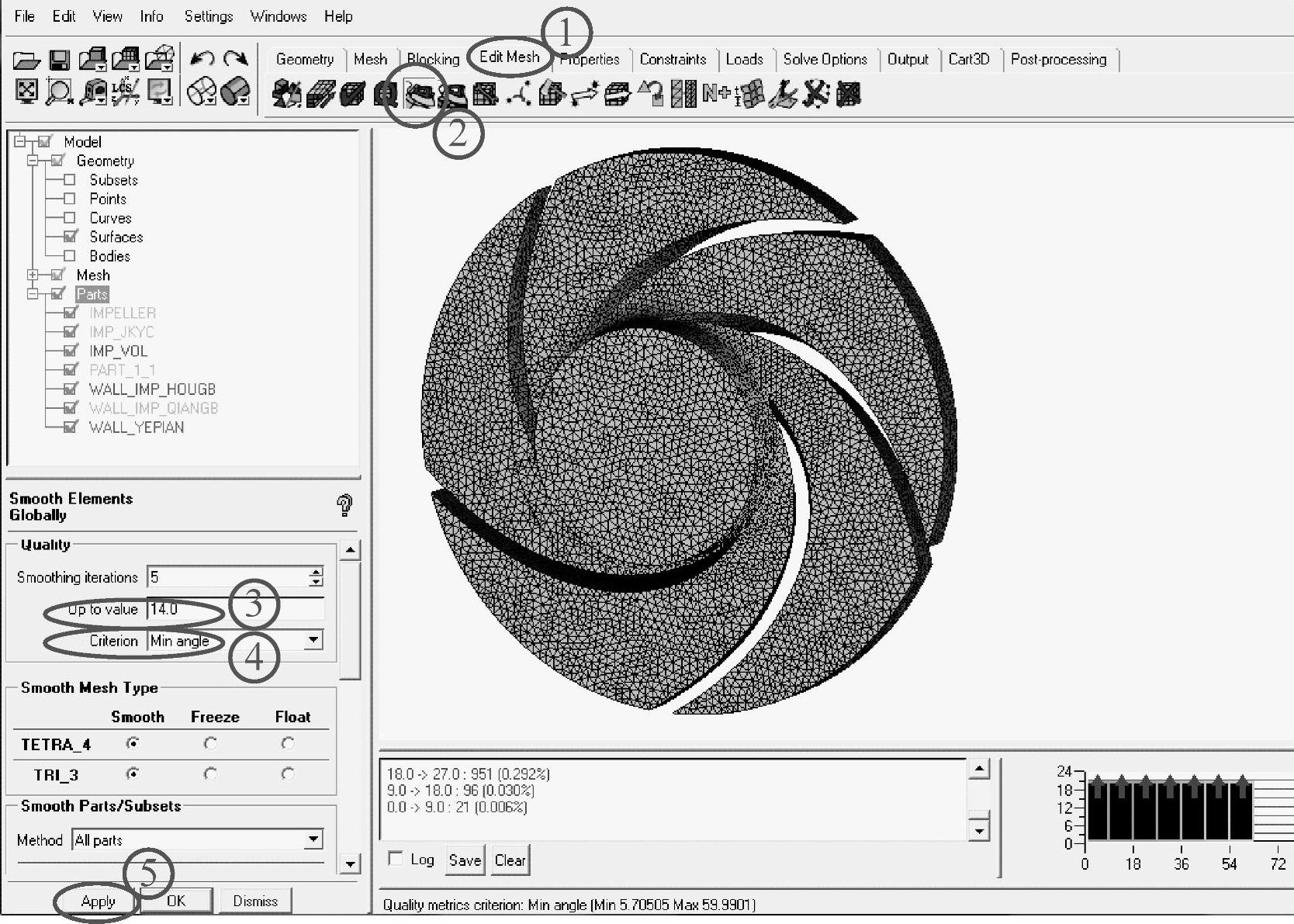Switch to the Blocking tab

(x=433, y=60)
